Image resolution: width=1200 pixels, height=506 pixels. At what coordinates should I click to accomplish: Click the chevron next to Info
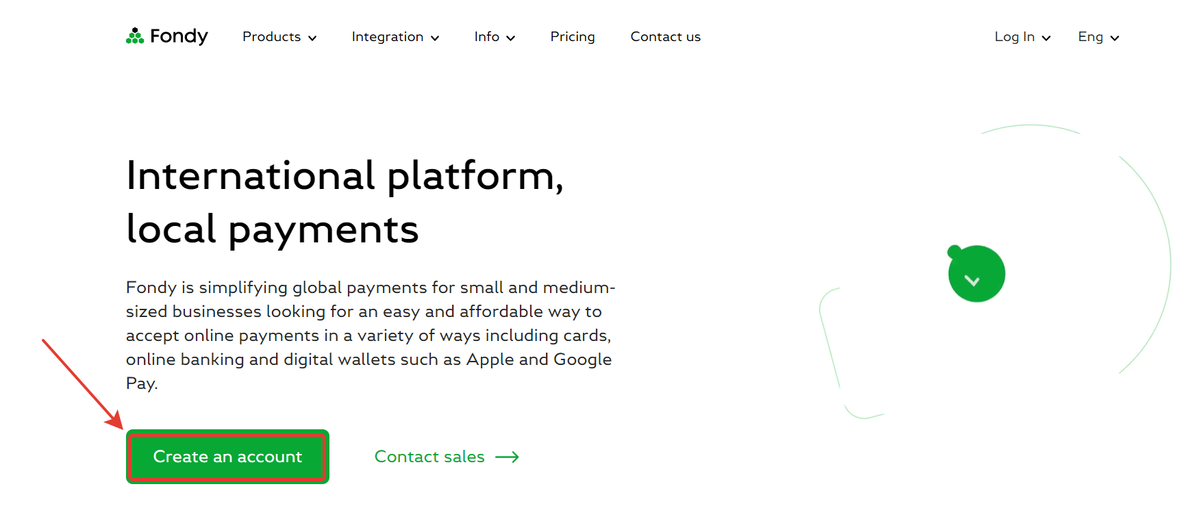pyautogui.click(x=511, y=38)
